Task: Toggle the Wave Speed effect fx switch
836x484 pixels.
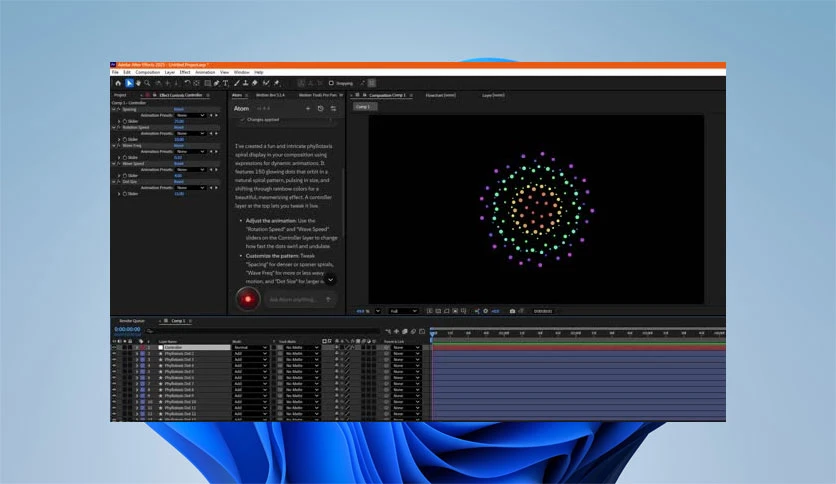Action: 119,164
